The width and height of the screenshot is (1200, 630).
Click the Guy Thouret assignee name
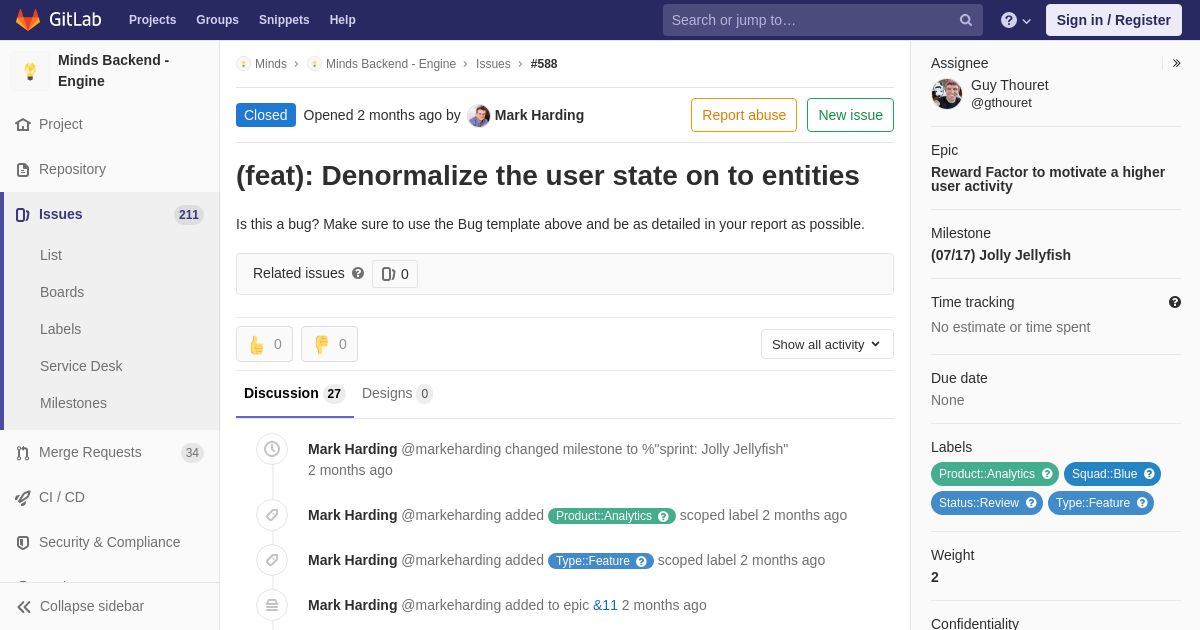(1010, 85)
